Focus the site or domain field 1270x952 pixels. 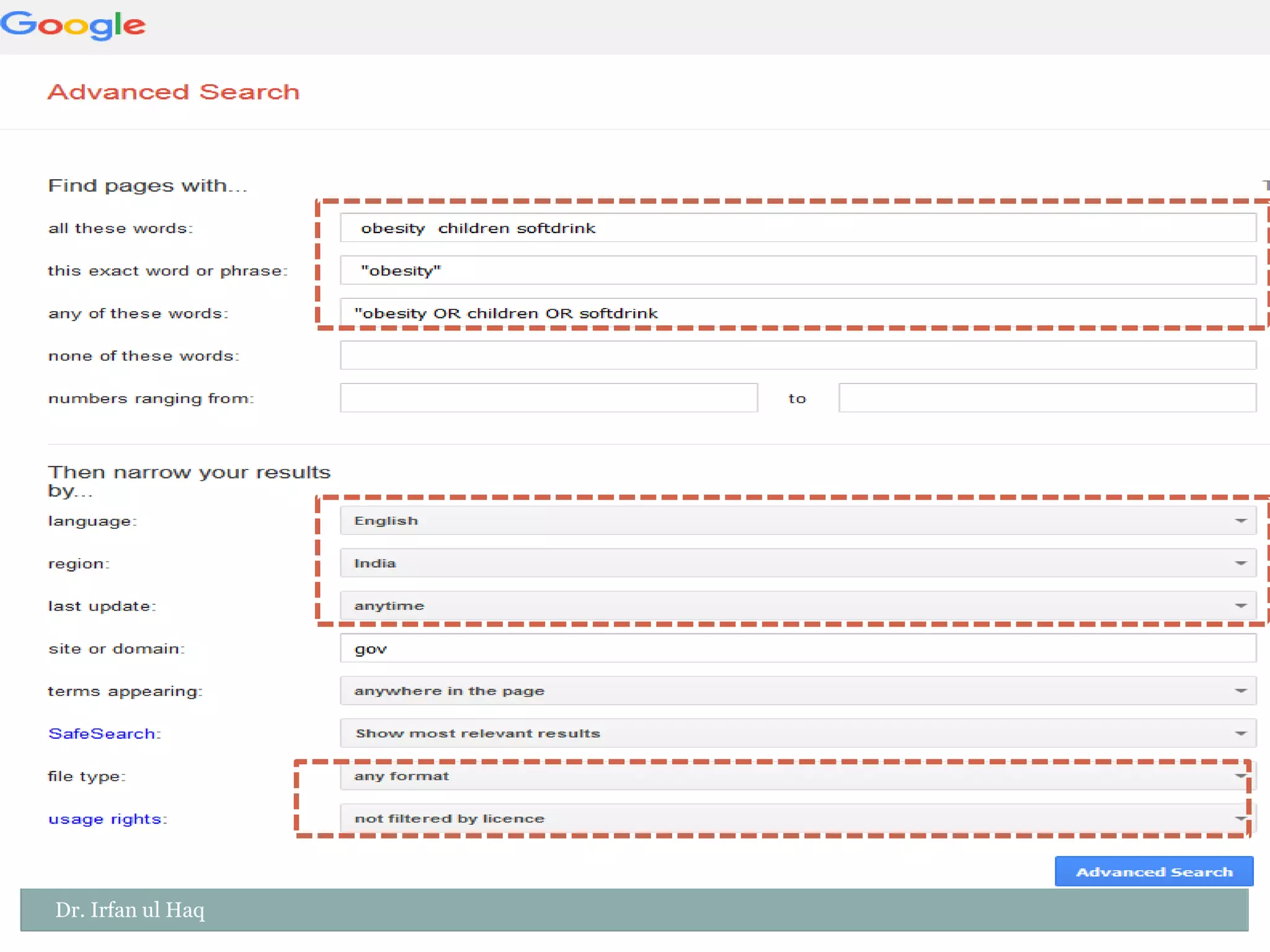(x=797, y=648)
